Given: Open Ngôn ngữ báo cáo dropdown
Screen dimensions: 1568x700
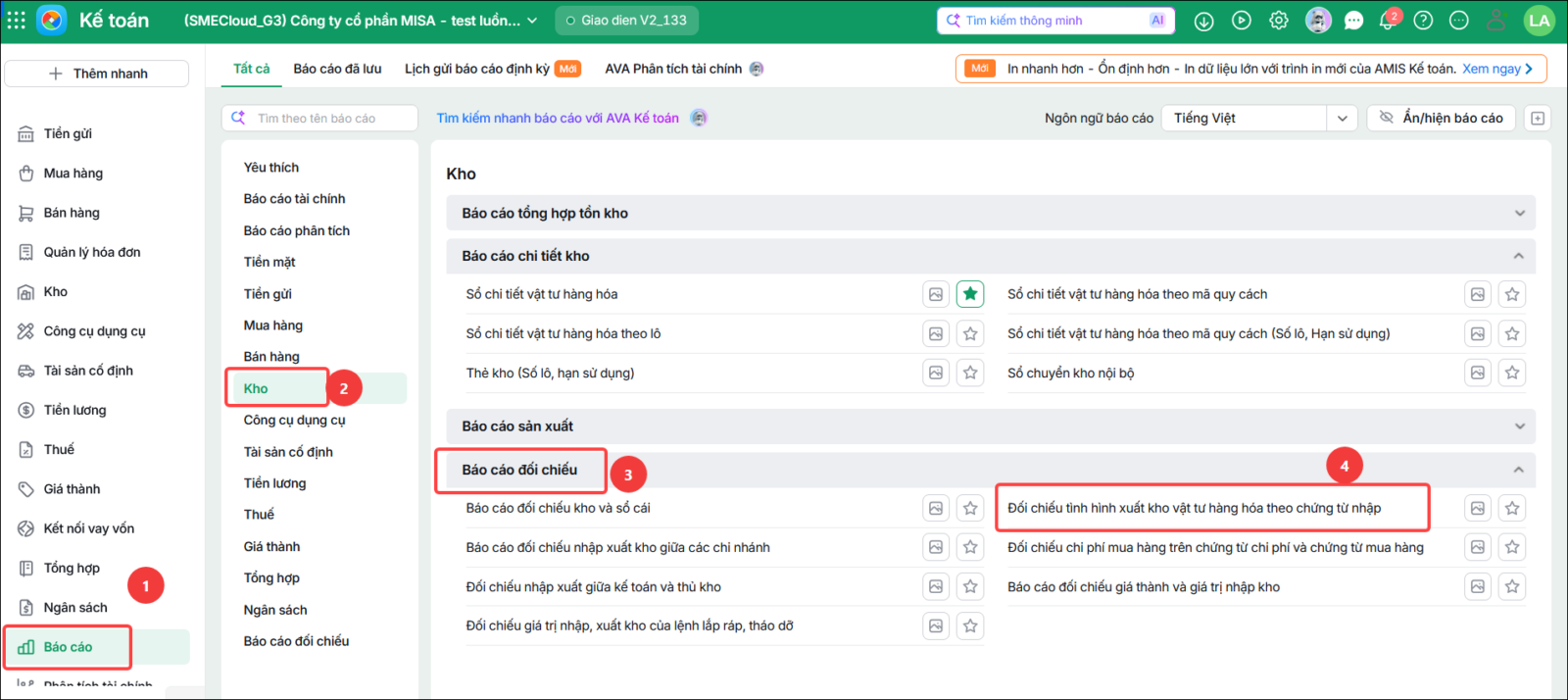Looking at the screenshot, I should pyautogui.click(x=1259, y=118).
